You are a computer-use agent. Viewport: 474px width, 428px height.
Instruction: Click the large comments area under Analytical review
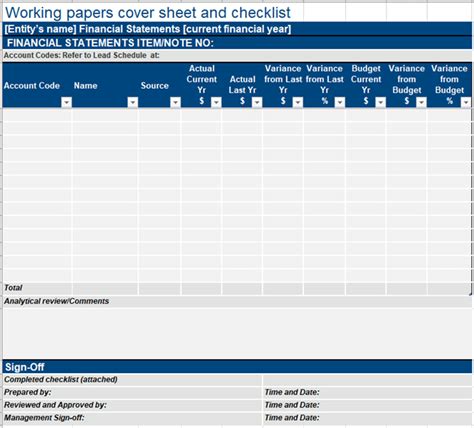point(237,333)
